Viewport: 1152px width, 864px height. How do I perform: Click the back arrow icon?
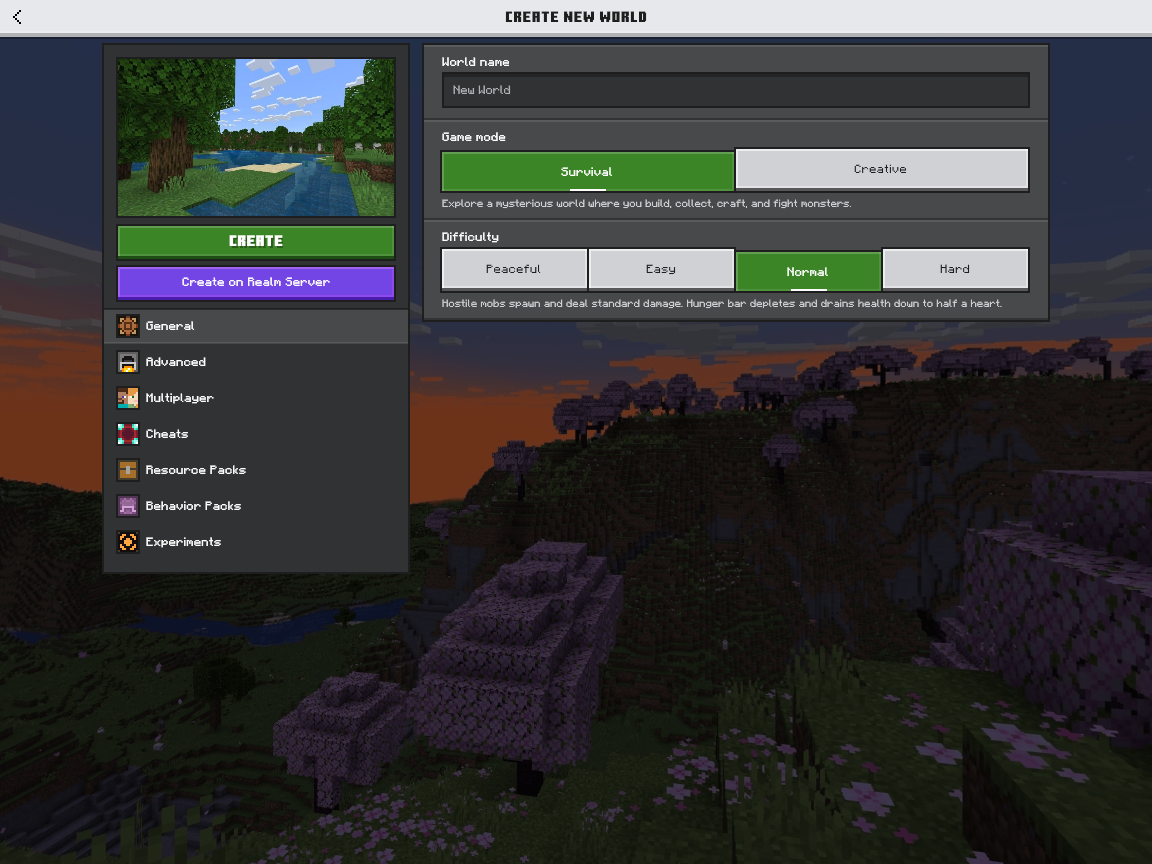(x=17, y=17)
